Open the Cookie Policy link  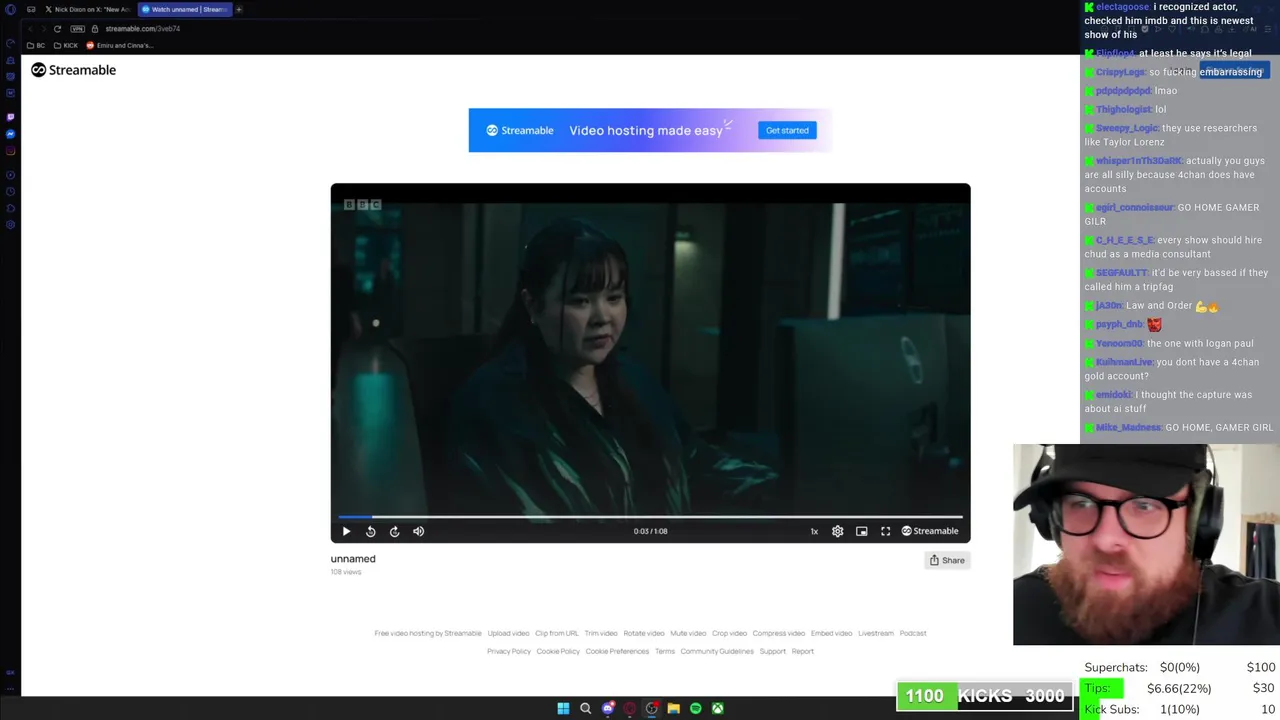coord(558,651)
